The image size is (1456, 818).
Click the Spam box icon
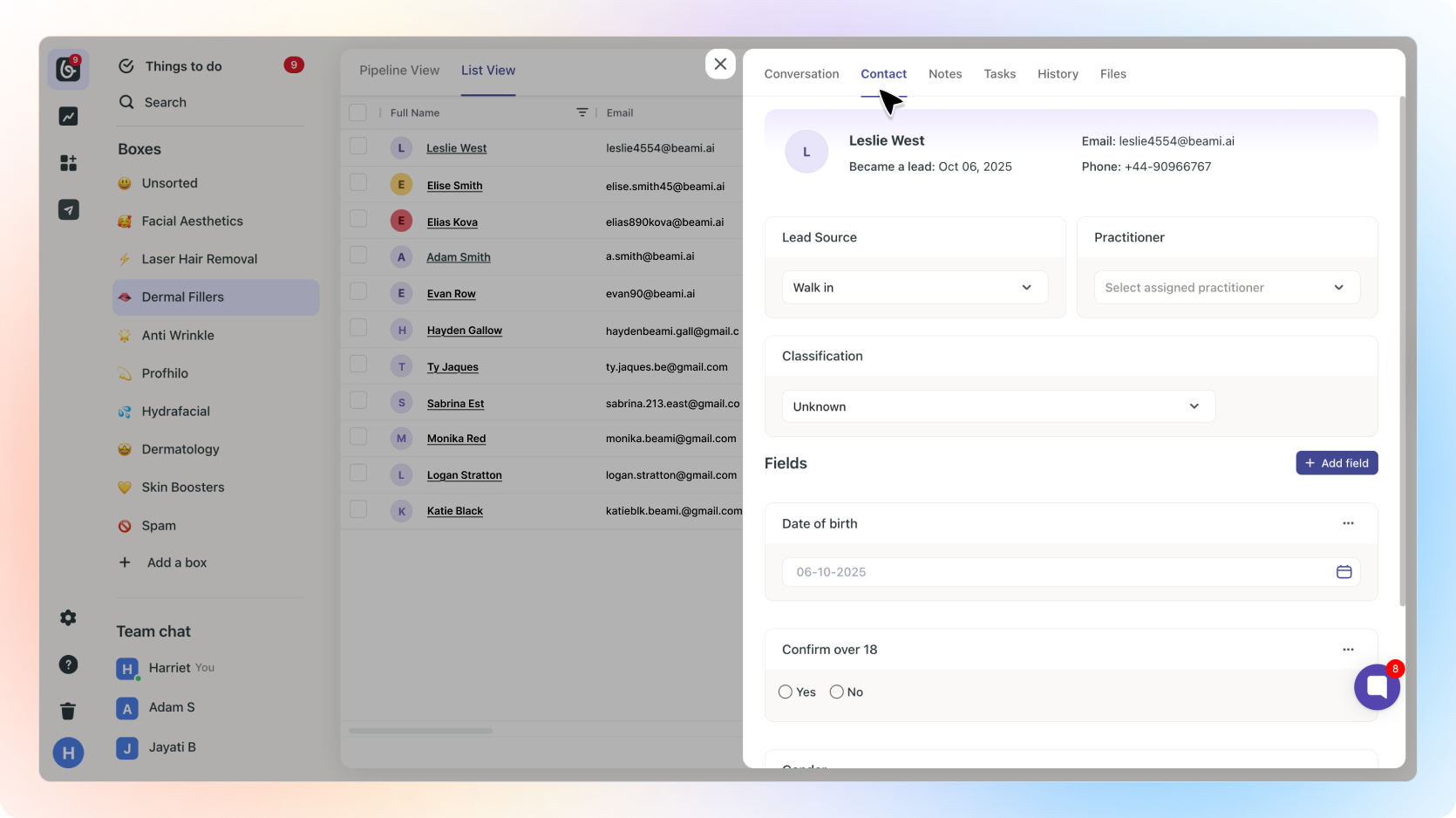pos(125,526)
